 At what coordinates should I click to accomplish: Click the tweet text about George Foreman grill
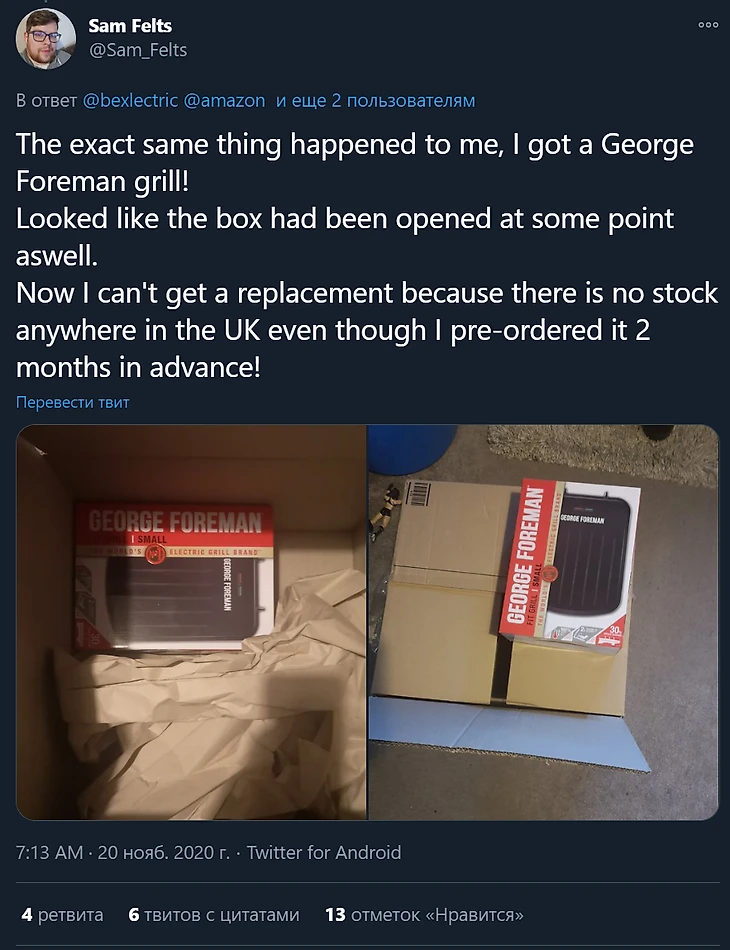pos(367,256)
